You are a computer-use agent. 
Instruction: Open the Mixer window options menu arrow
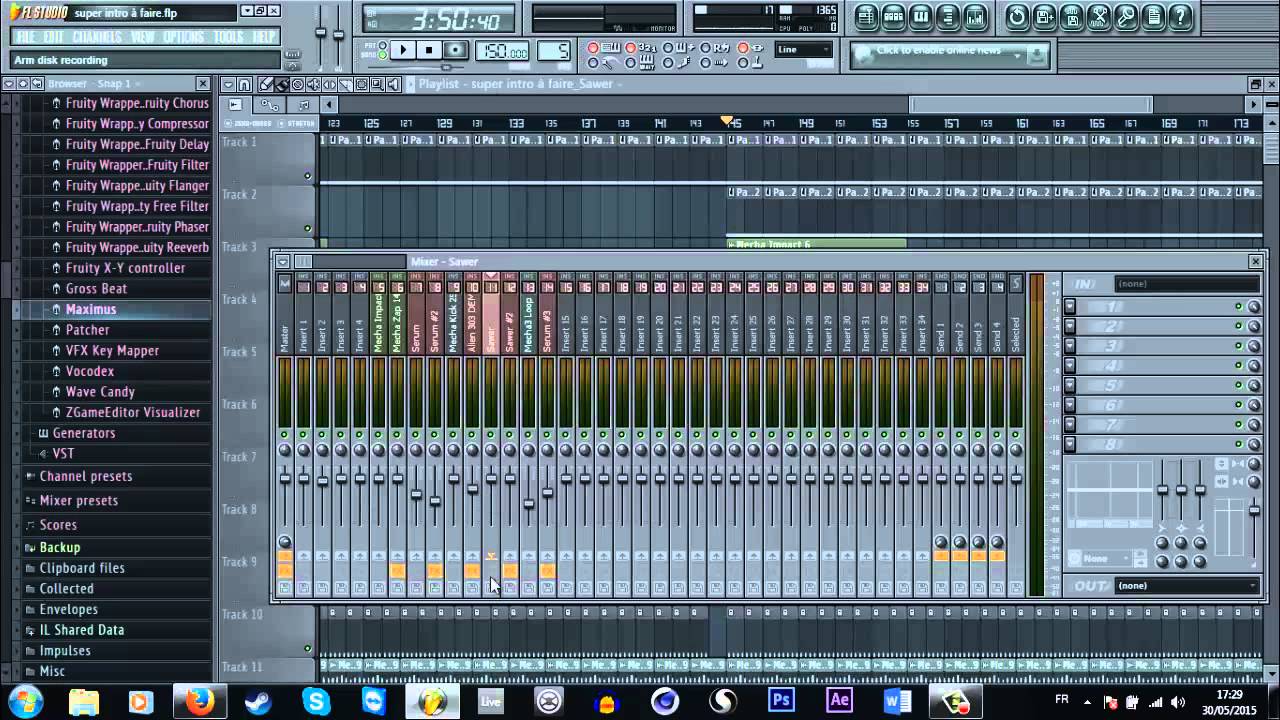point(283,262)
